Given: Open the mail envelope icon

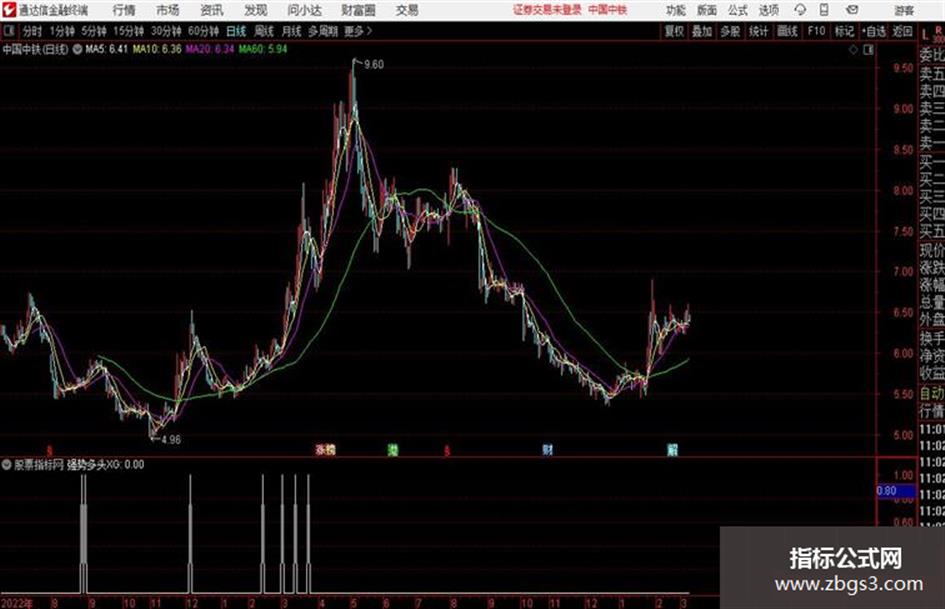Looking at the screenshot, I should point(852,10).
